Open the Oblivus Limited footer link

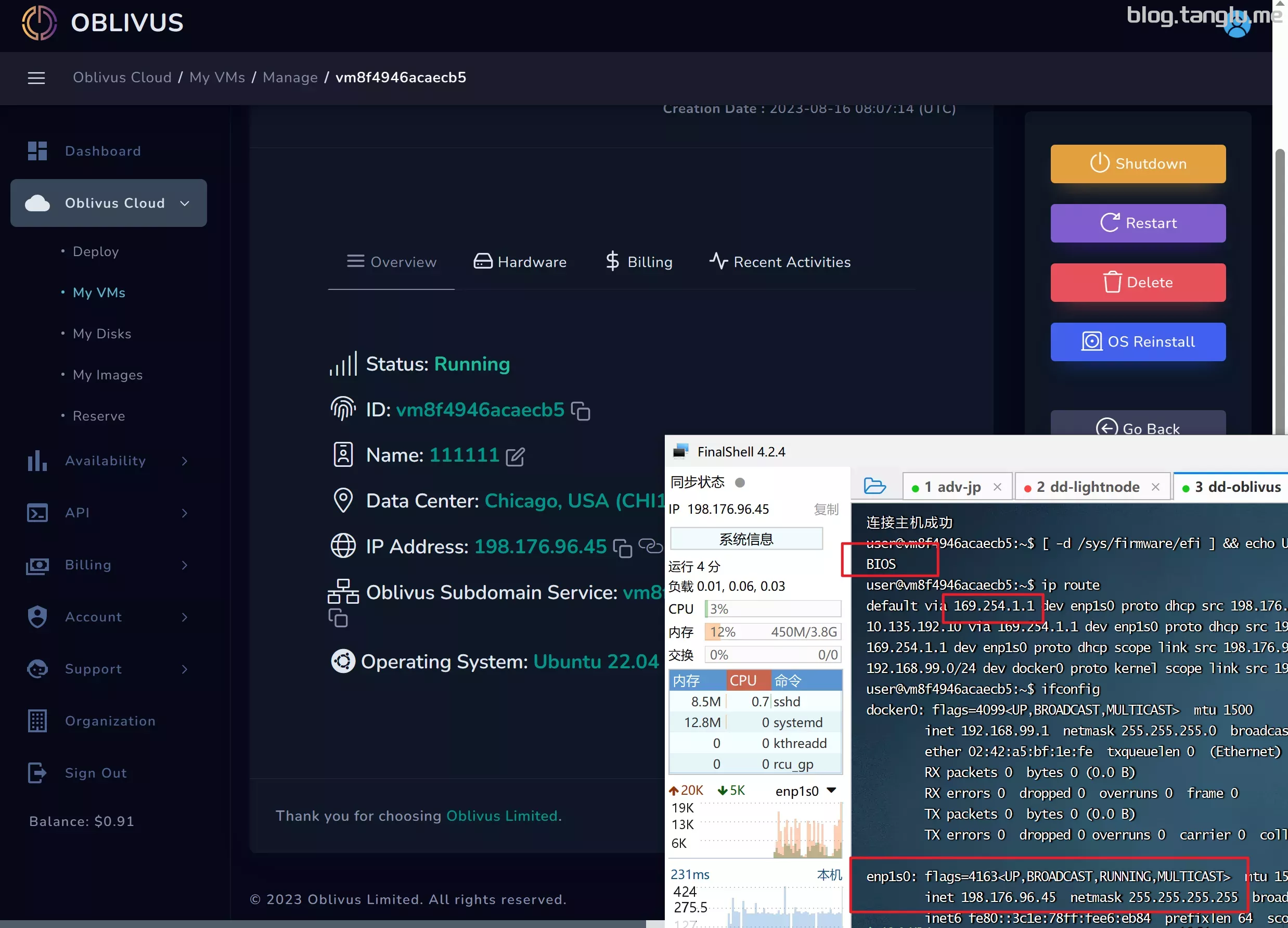(502, 816)
